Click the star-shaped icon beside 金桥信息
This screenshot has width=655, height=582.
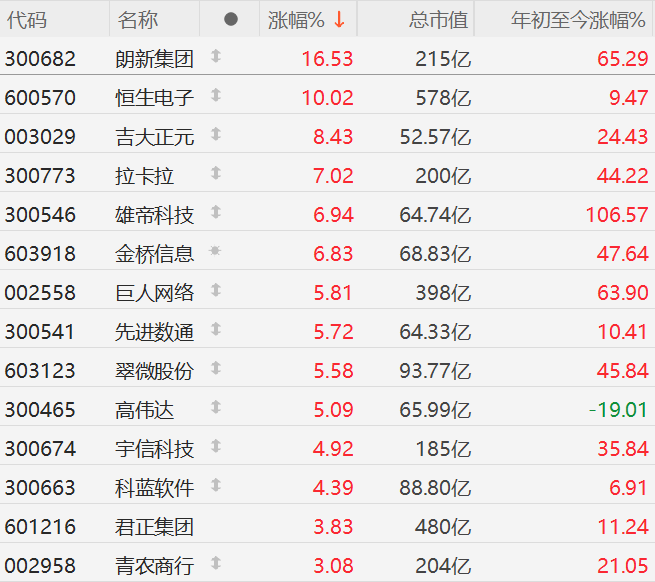(215, 253)
